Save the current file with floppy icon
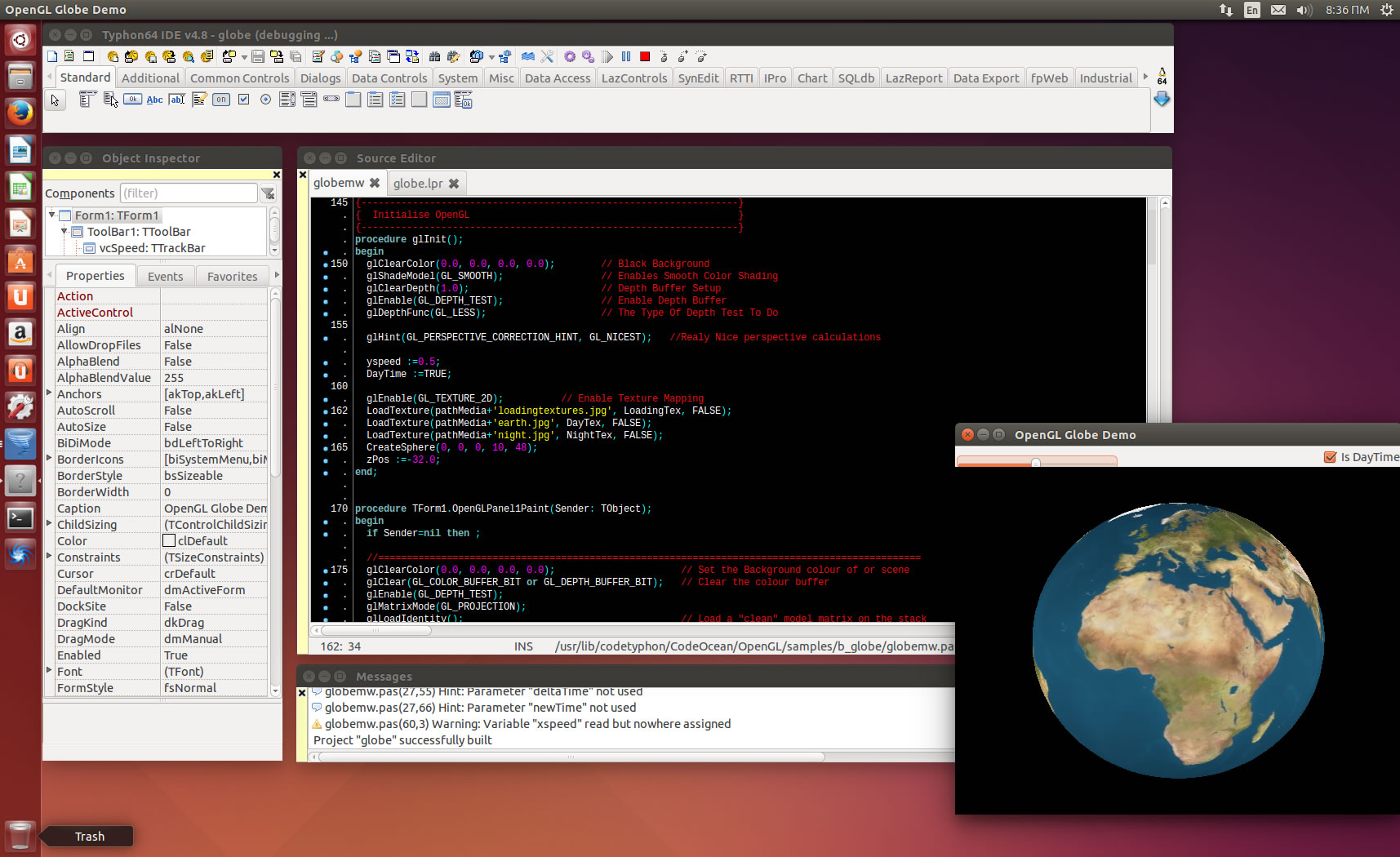This screenshot has width=1400, height=857. 258,56
